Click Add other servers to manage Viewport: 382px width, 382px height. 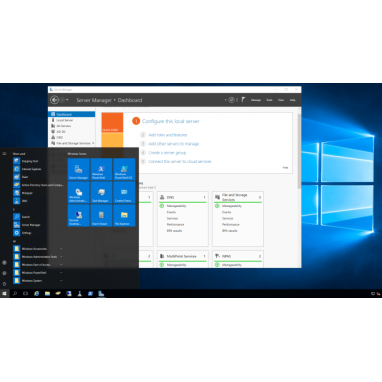point(174,144)
